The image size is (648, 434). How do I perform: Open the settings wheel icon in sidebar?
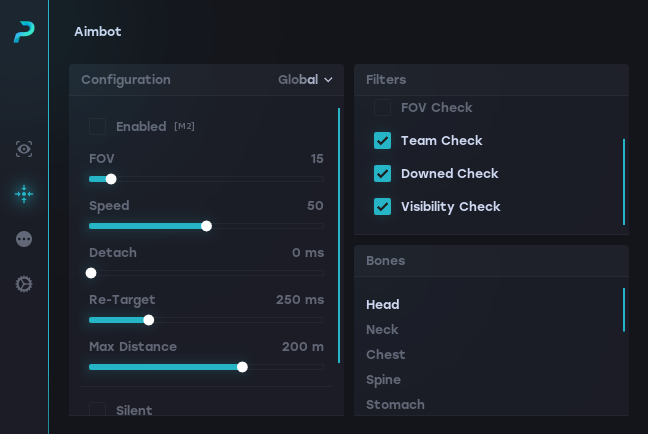[24, 284]
